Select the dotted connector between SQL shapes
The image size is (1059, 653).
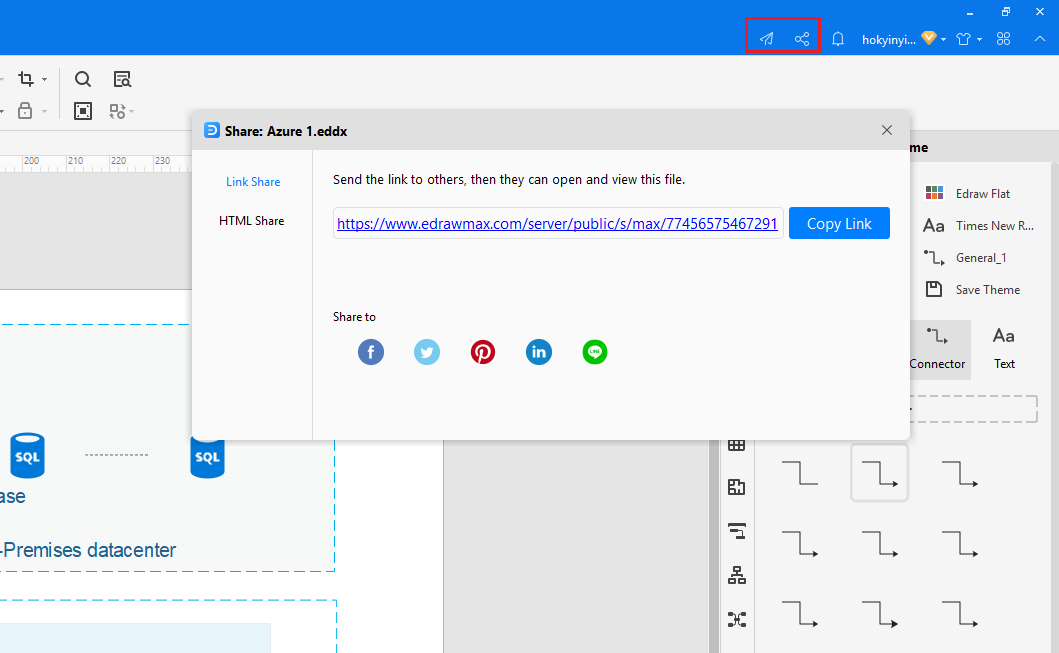tap(116, 454)
